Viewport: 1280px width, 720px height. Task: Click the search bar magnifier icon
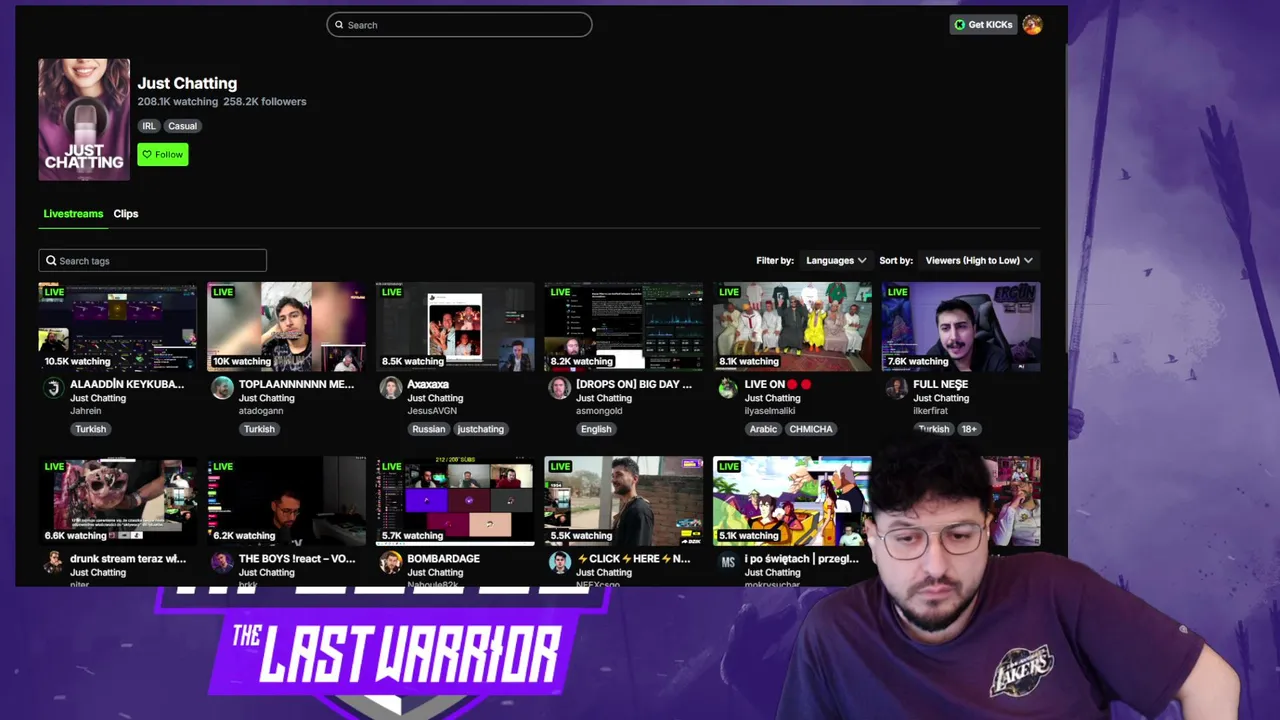click(339, 25)
